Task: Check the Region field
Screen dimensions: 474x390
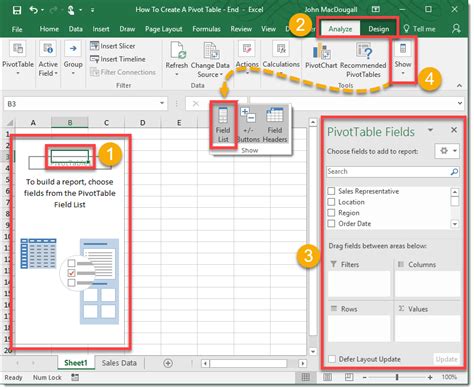Action: 331,213
